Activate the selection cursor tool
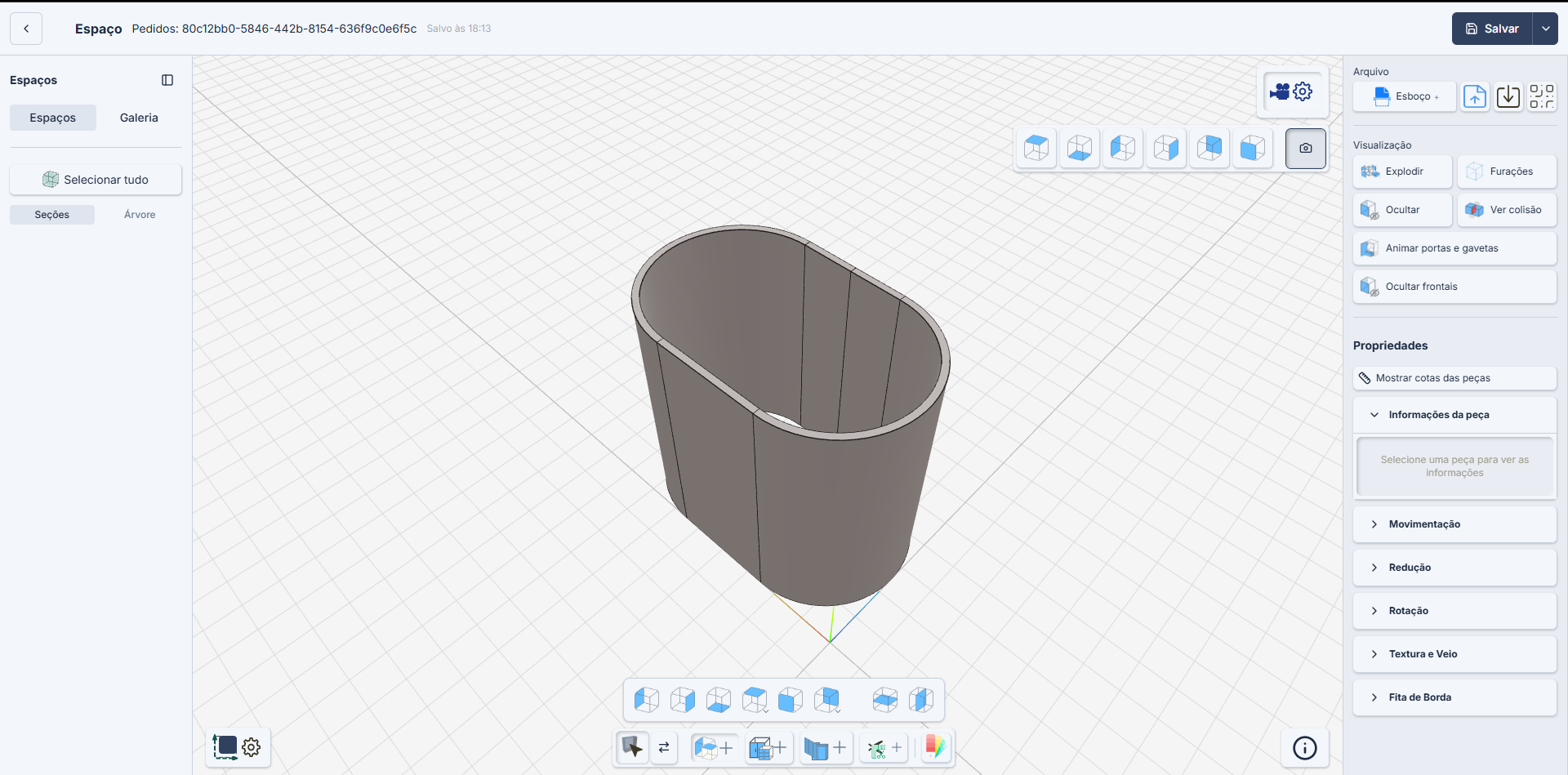Screen dimensions: 1568x775 click(x=632, y=747)
